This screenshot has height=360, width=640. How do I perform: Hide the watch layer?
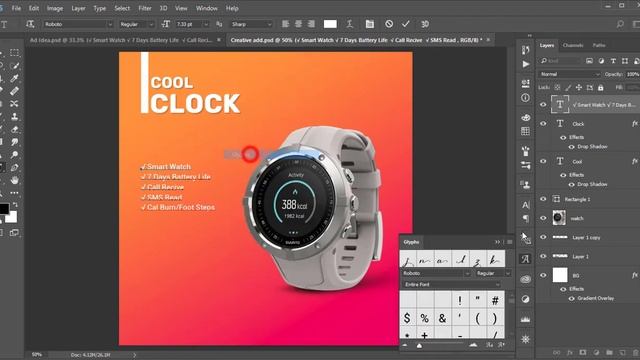pyautogui.click(x=543, y=218)
